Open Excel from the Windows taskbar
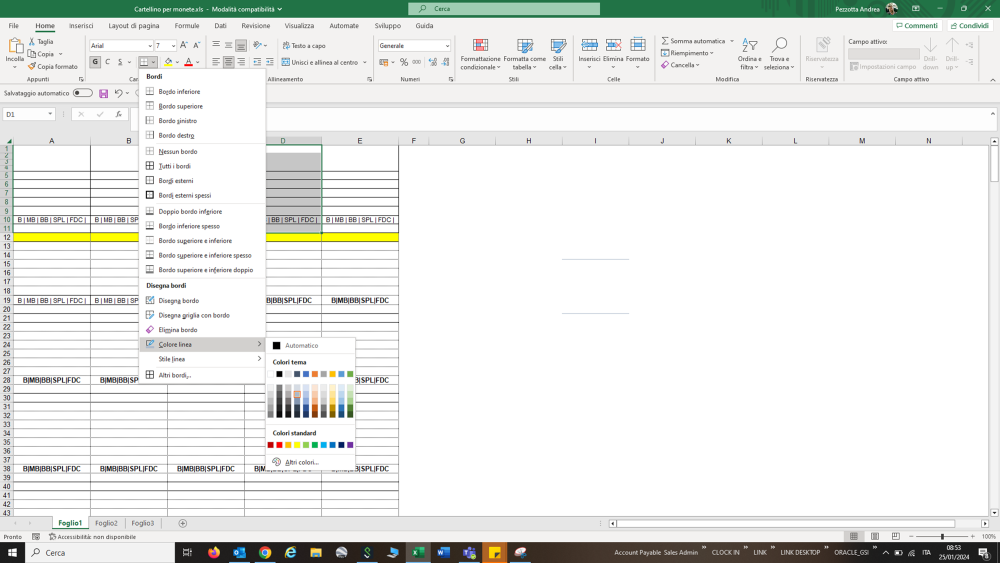This screenshot has height=563, width=1000. 418,552
